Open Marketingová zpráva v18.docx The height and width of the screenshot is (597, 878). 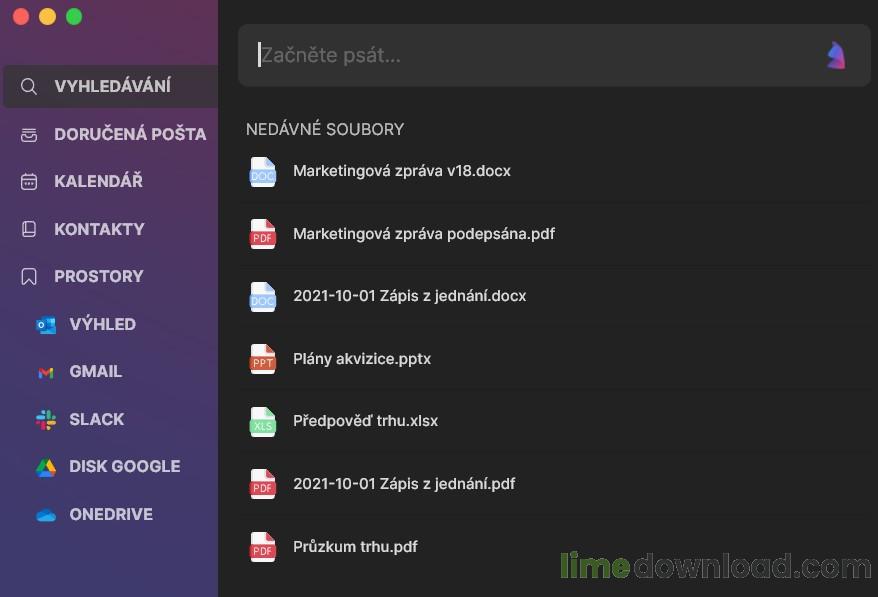(x=401, y=171)
